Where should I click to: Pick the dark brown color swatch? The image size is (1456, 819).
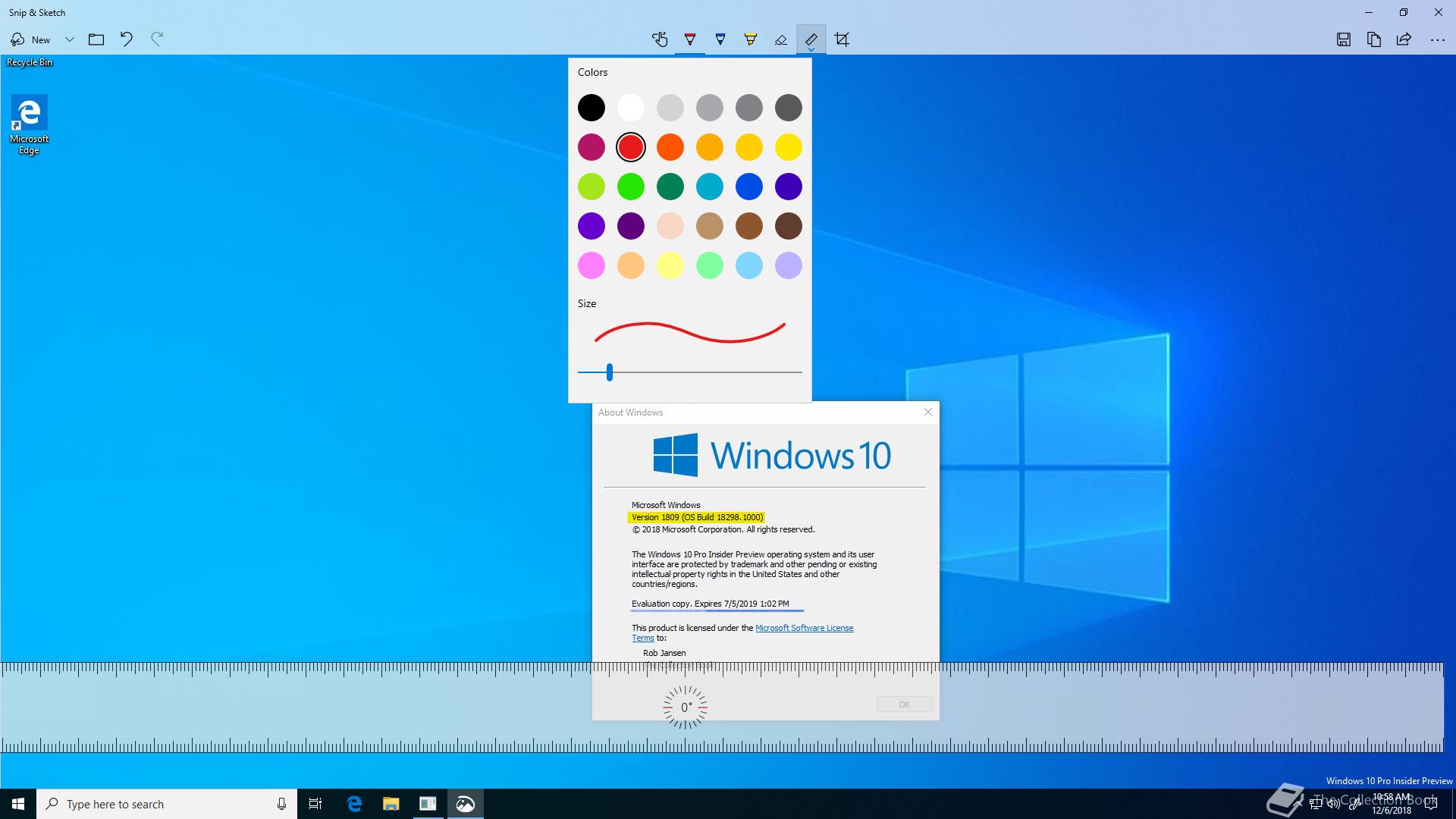[x=789, y=226]
